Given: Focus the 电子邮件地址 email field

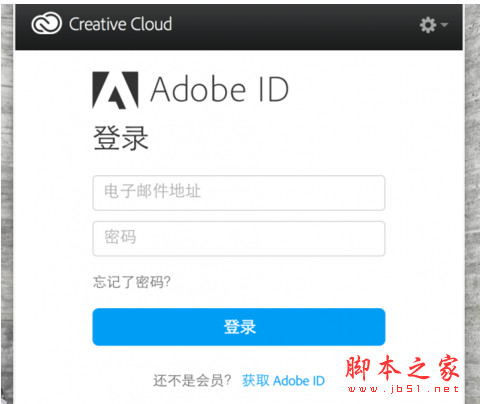Looking at the screenshot, I should pos(239,193).
